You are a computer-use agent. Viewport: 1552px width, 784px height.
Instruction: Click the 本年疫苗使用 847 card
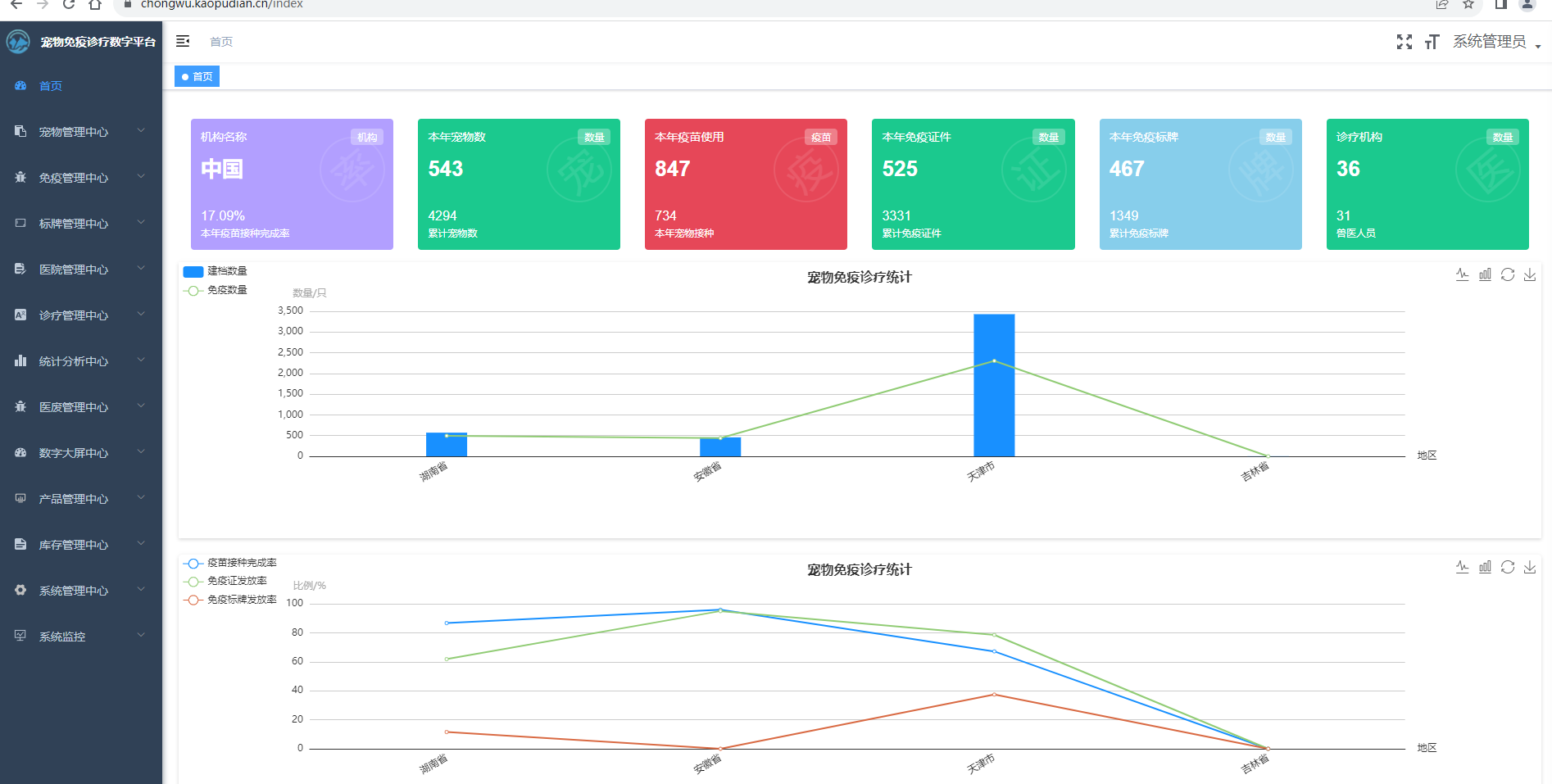coord(746,184)
